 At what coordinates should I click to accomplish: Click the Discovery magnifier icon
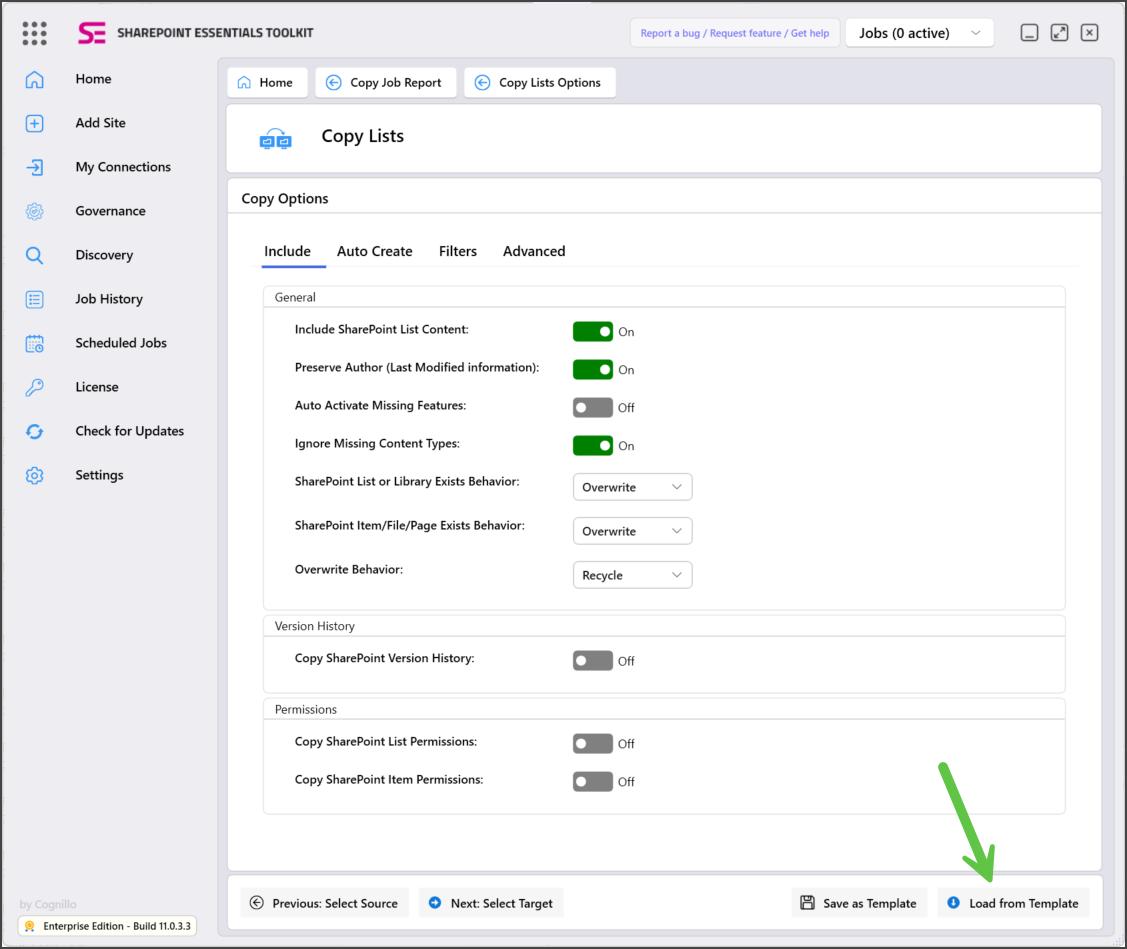coord(34,255)
